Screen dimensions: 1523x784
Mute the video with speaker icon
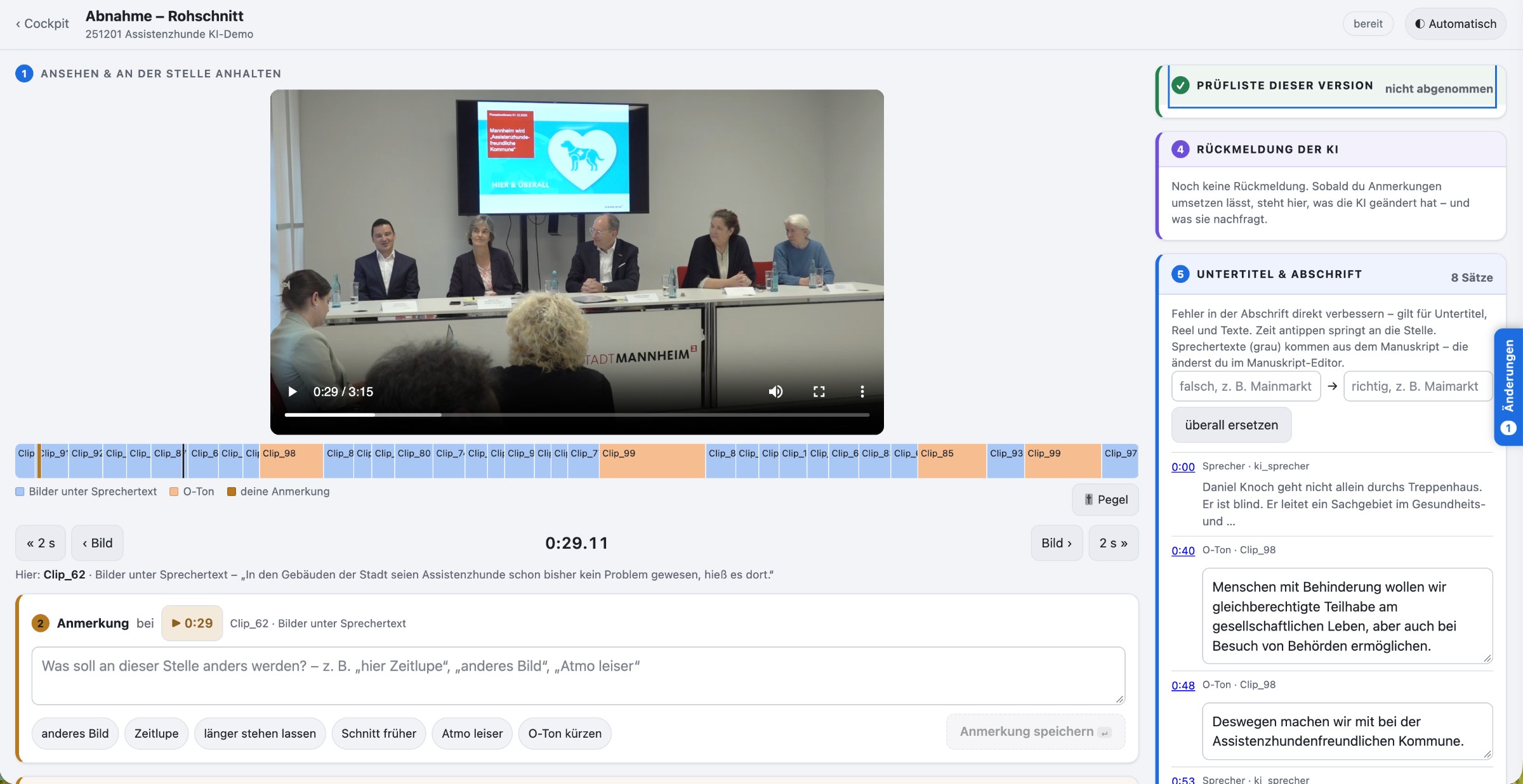[x=775, y=391]
